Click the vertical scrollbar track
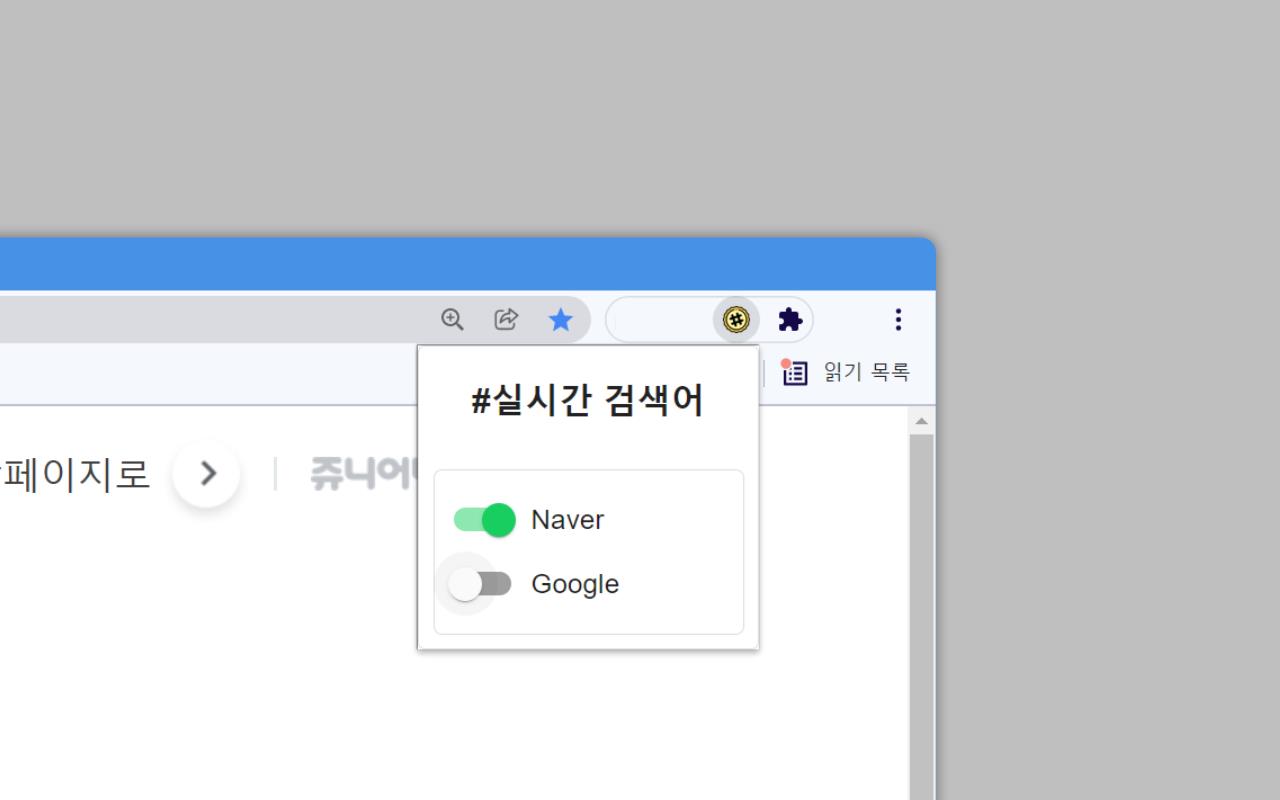 [921, 620]
